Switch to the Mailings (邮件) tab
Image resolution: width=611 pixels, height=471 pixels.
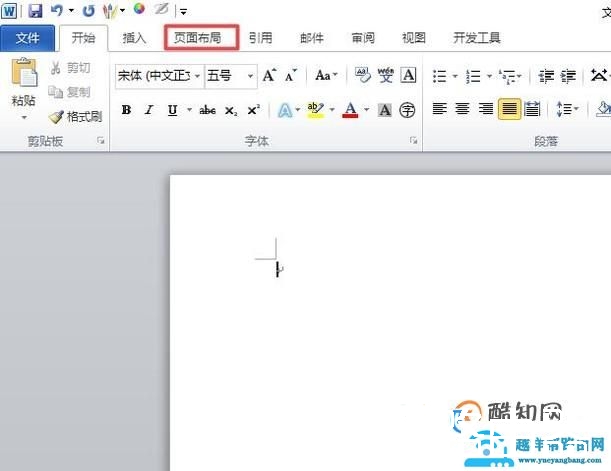point(312,38)
